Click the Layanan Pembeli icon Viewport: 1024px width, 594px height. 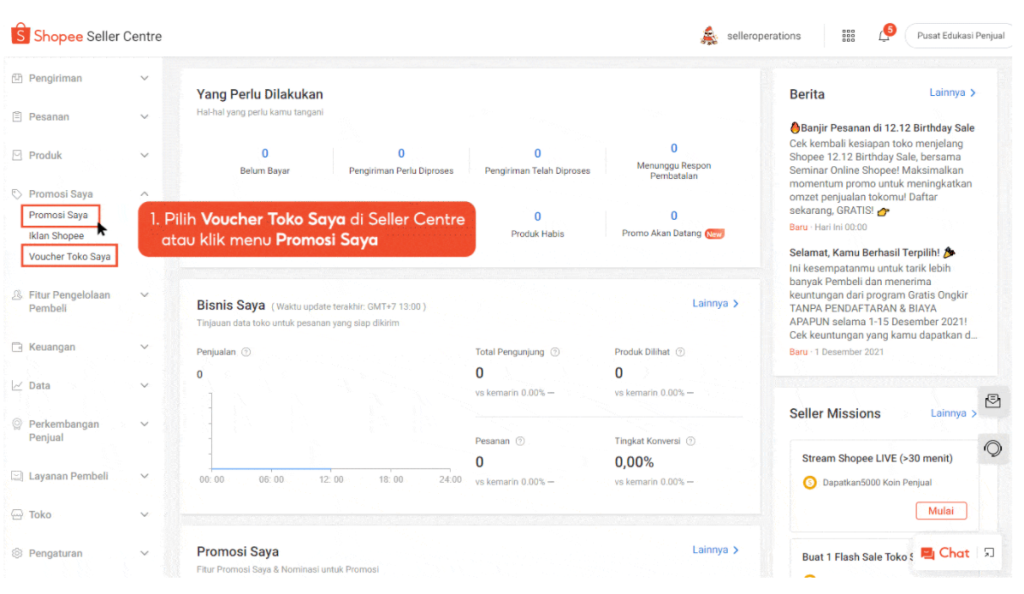pyautogui.click(x=17, y=476)
